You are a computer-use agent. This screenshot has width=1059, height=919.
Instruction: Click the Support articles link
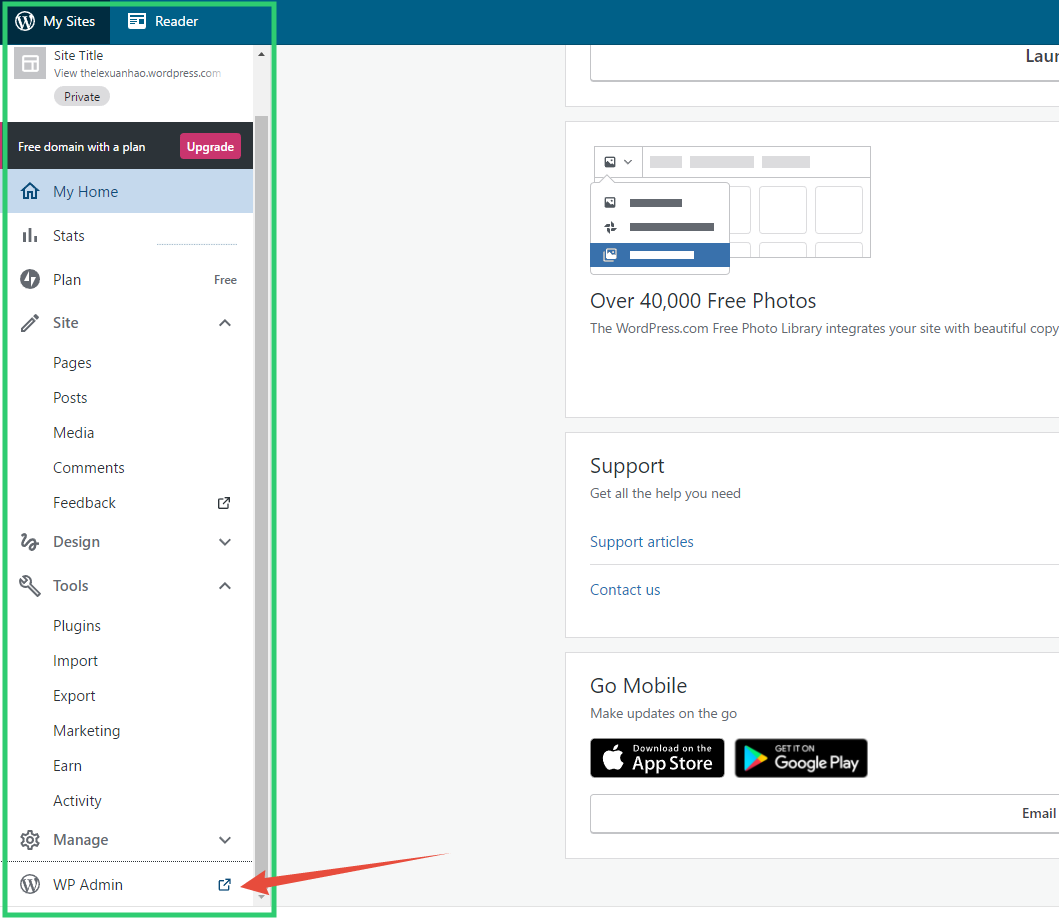[x=642, y=542]
